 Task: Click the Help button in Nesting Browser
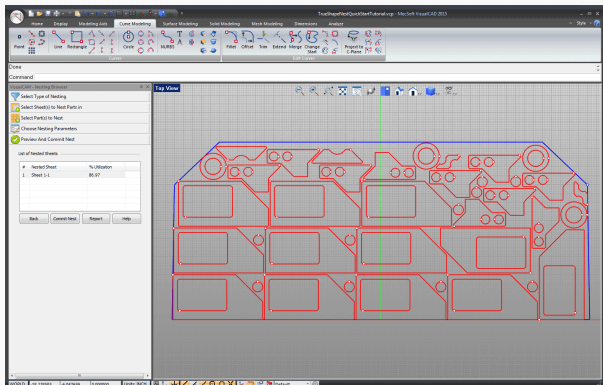click(127, 218)
